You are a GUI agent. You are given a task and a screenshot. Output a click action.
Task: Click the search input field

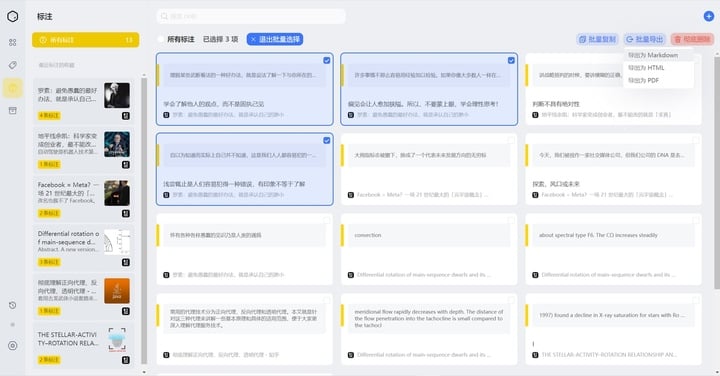pos(251,17)
